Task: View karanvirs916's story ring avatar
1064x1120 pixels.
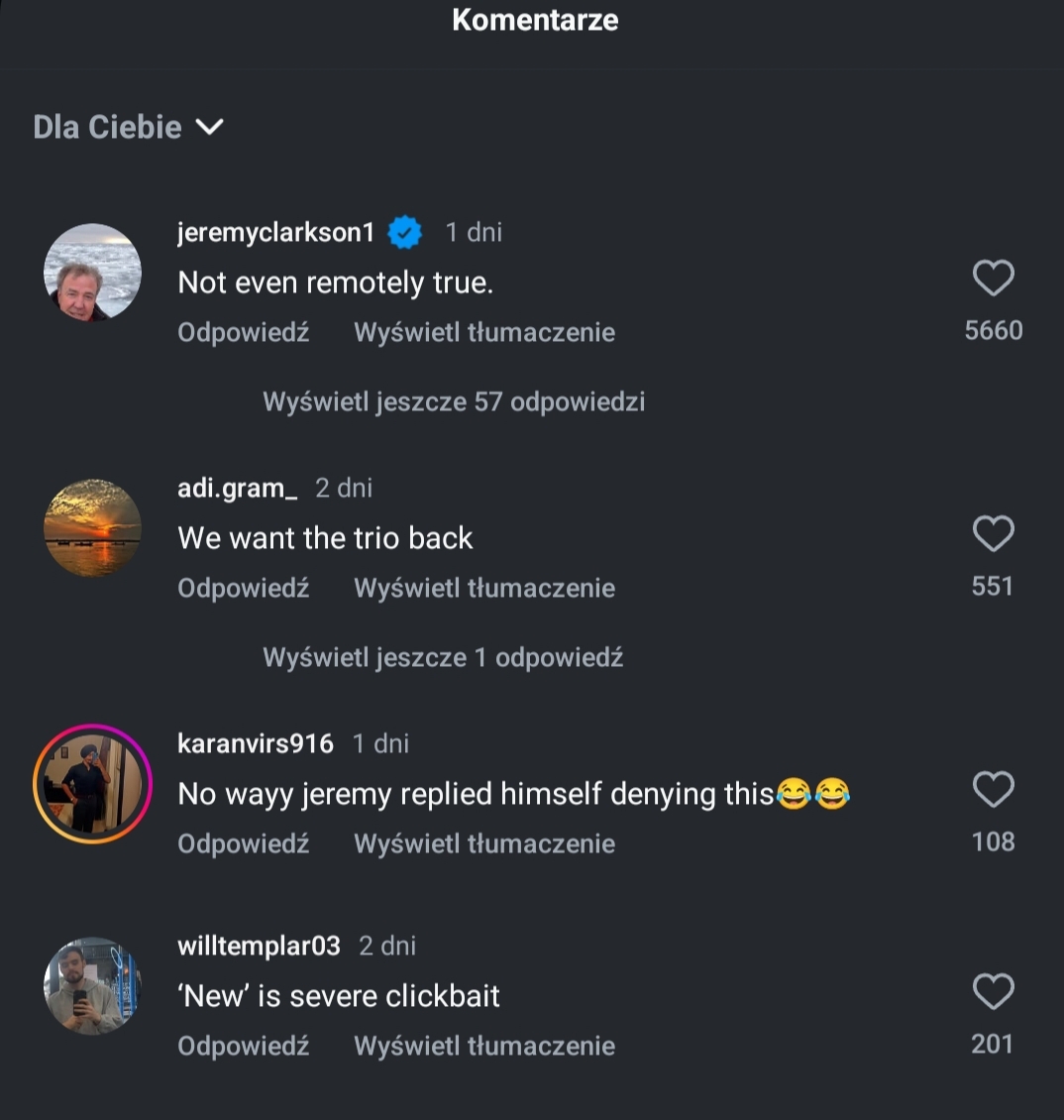Action: point(93,784)
